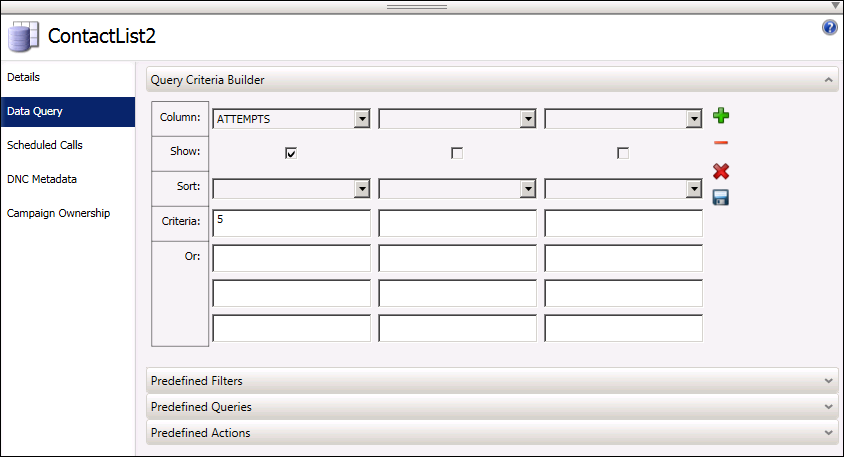844x457 pixels.
Task: Click the green plus add column icon
Action: (x=721, y=117)
